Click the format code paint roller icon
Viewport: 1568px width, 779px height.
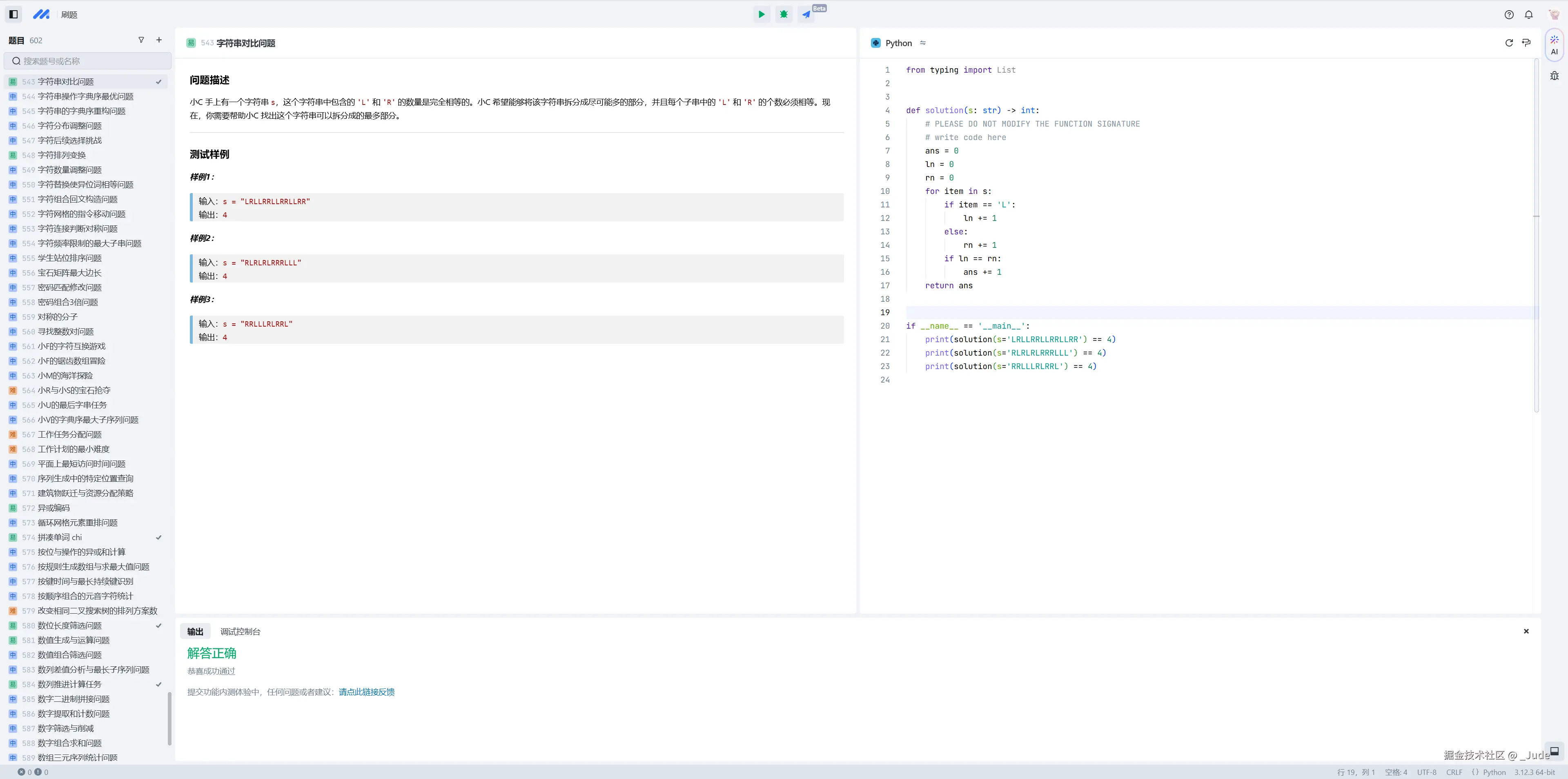[x=1526, y=43]
